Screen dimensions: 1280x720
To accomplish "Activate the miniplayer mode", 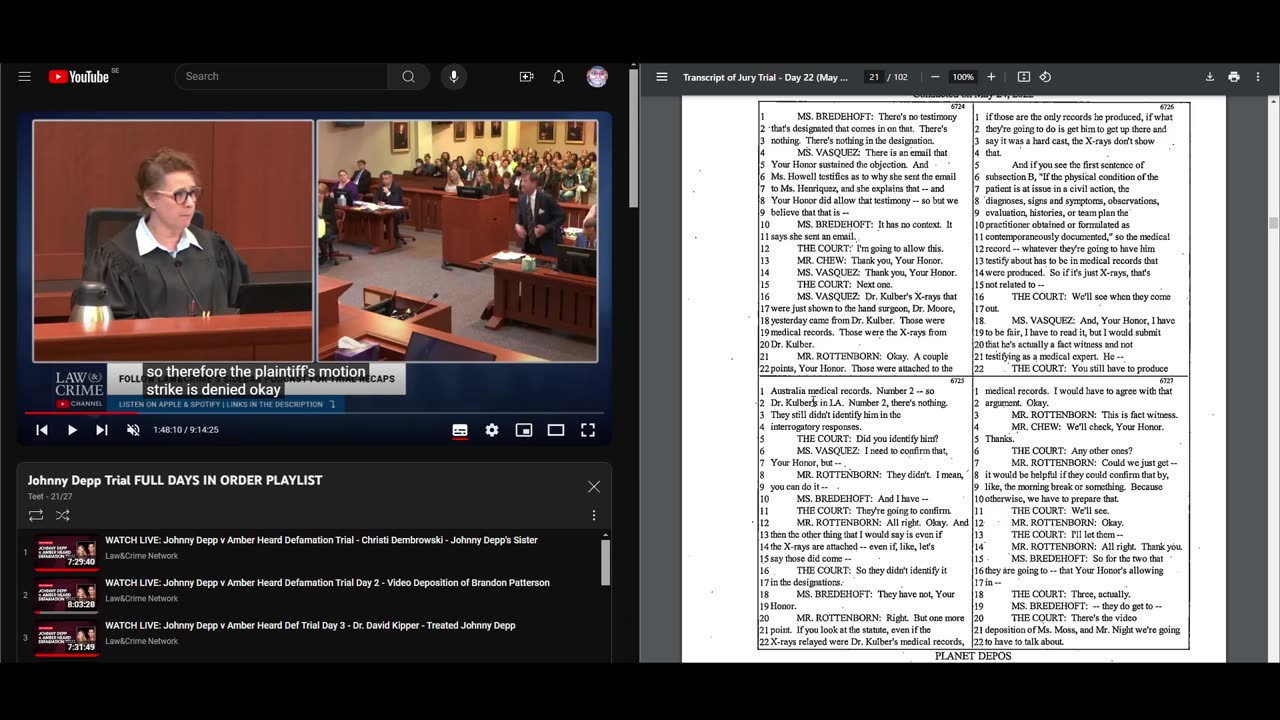I will click(x=524, y=430).
